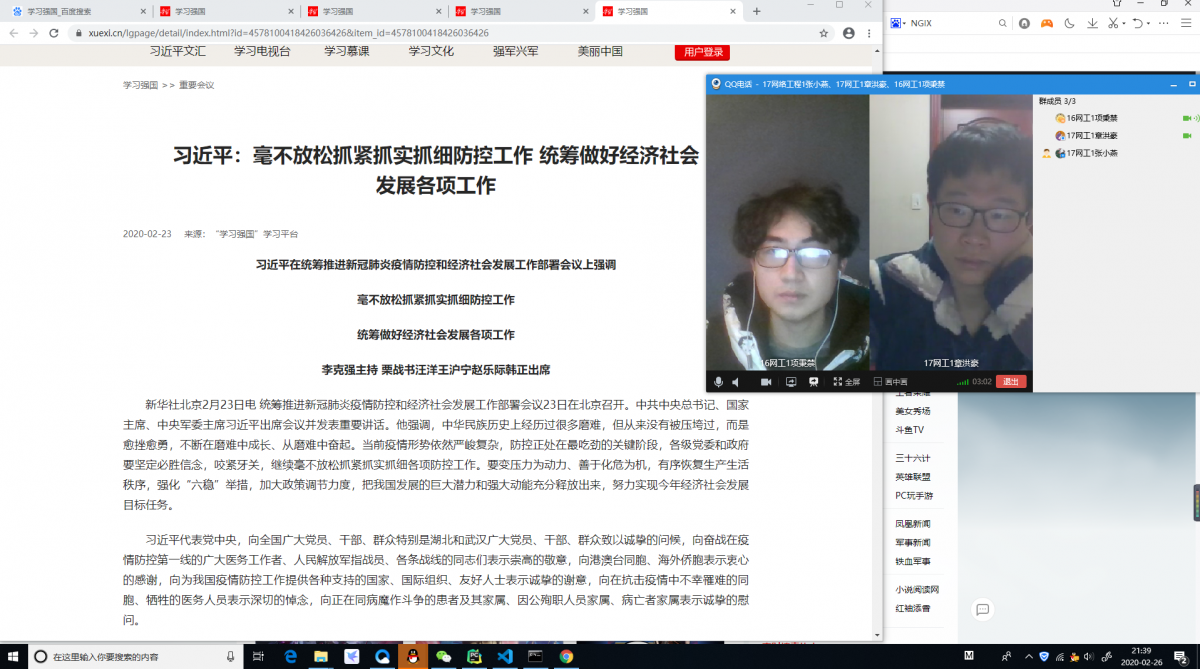Open the 学习慕课 navigation menu item
1200x669 pixels.
point(346,51)
